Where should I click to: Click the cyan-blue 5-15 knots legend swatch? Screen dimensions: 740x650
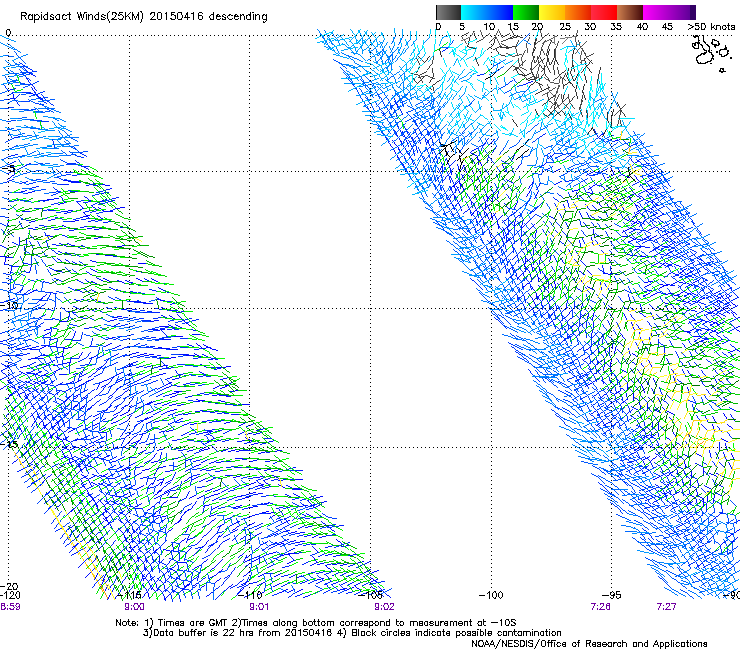click(487, 12)
